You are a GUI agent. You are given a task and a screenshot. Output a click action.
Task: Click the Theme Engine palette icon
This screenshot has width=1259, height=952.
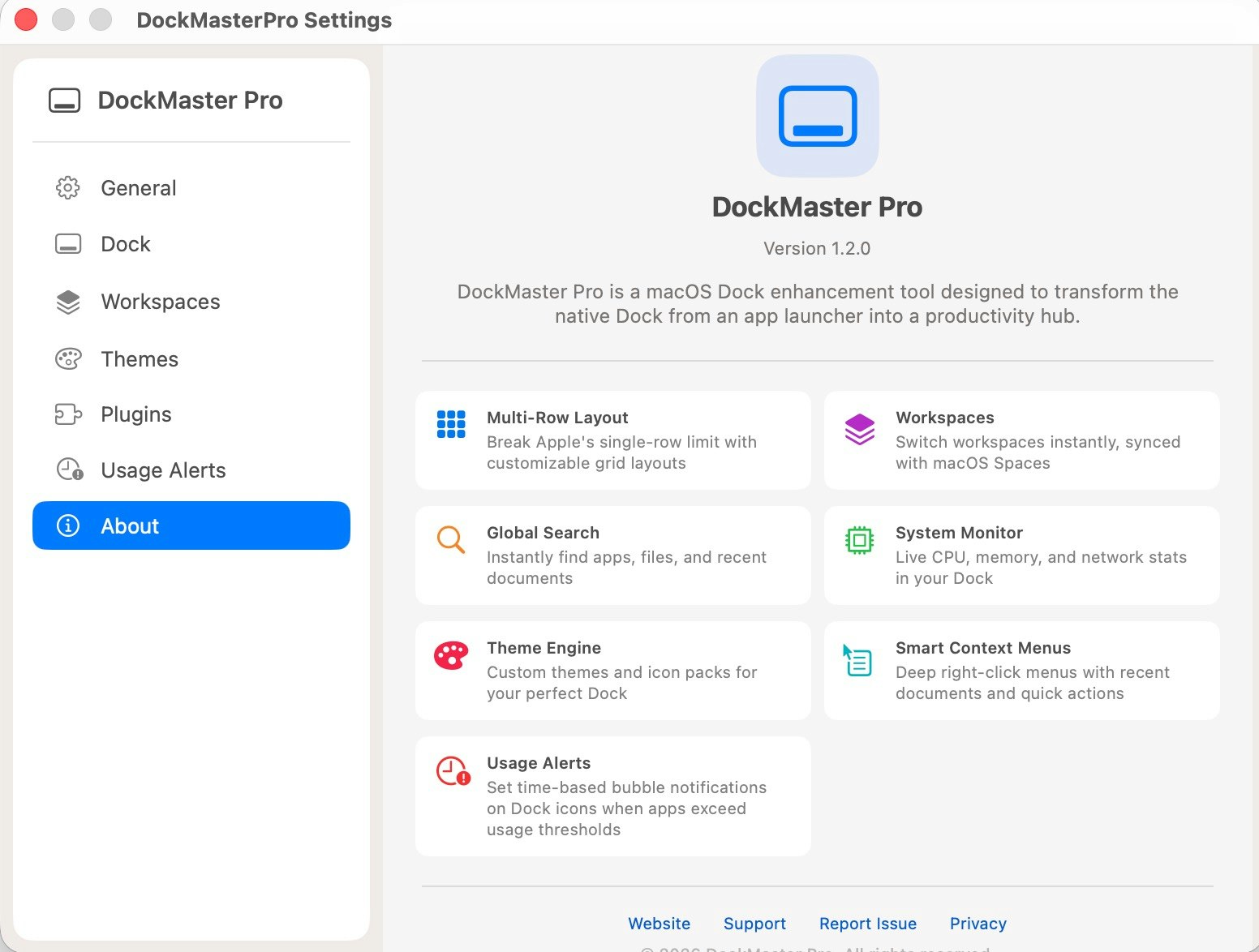coord(451,654)
